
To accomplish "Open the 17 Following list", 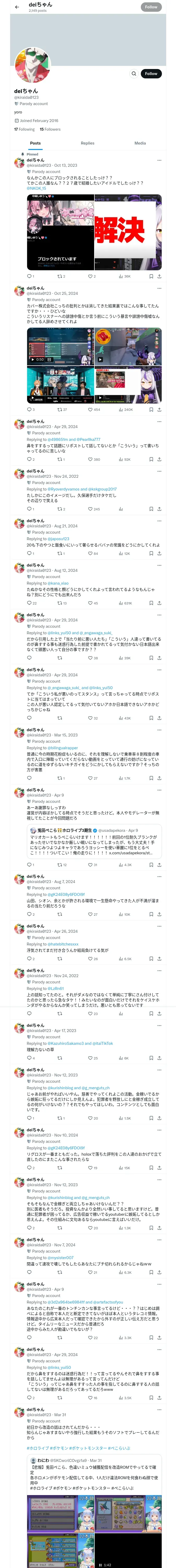I will (24, 129).
